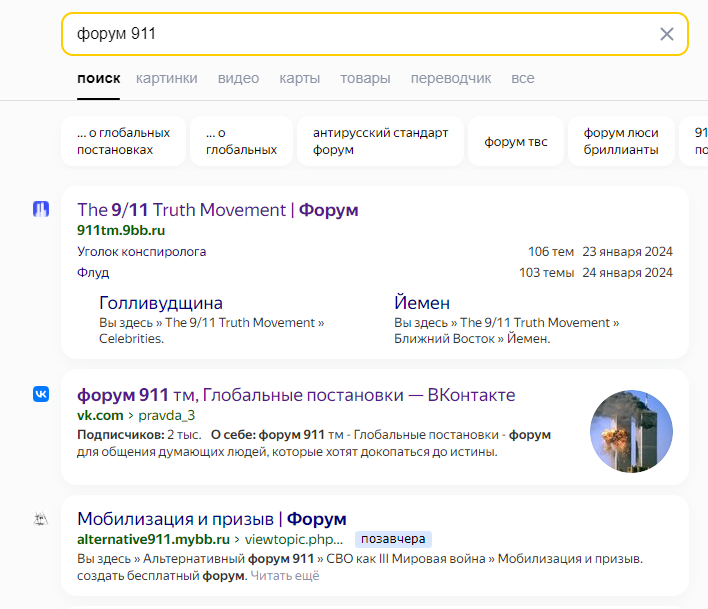Open the 'Флуд' forum section
The image size is (708, 609).
coord(93,273)
